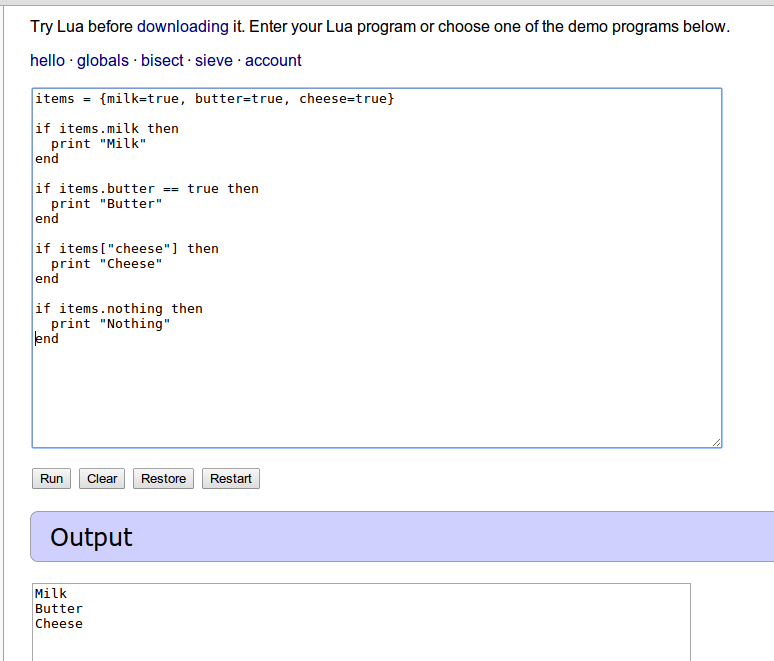Click the Restart button
The image size is (774, 661).
coord(231,478)
